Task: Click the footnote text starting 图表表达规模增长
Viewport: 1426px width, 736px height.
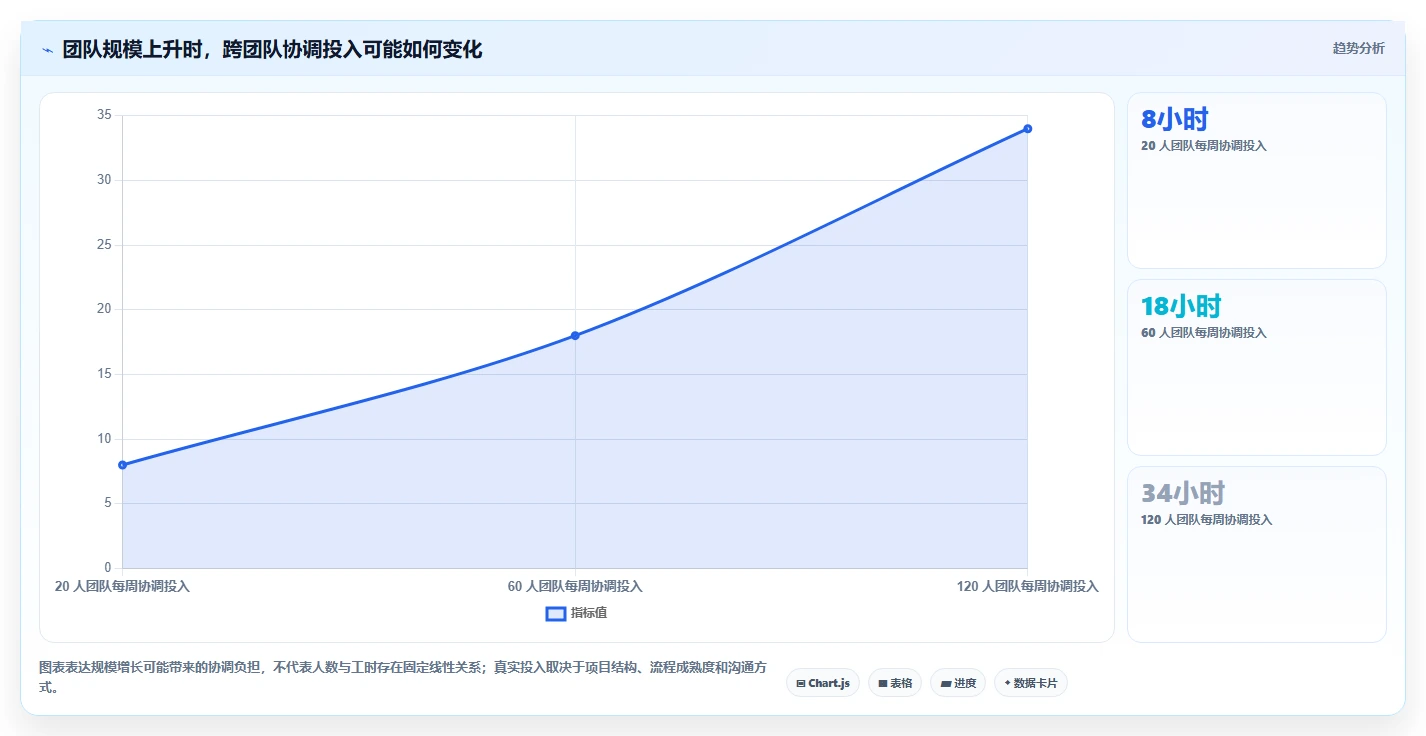Action: click(403, 677)
